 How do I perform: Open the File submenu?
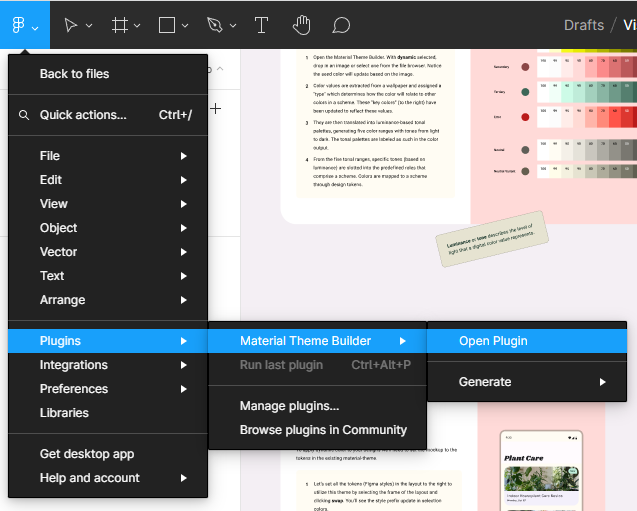108,156
